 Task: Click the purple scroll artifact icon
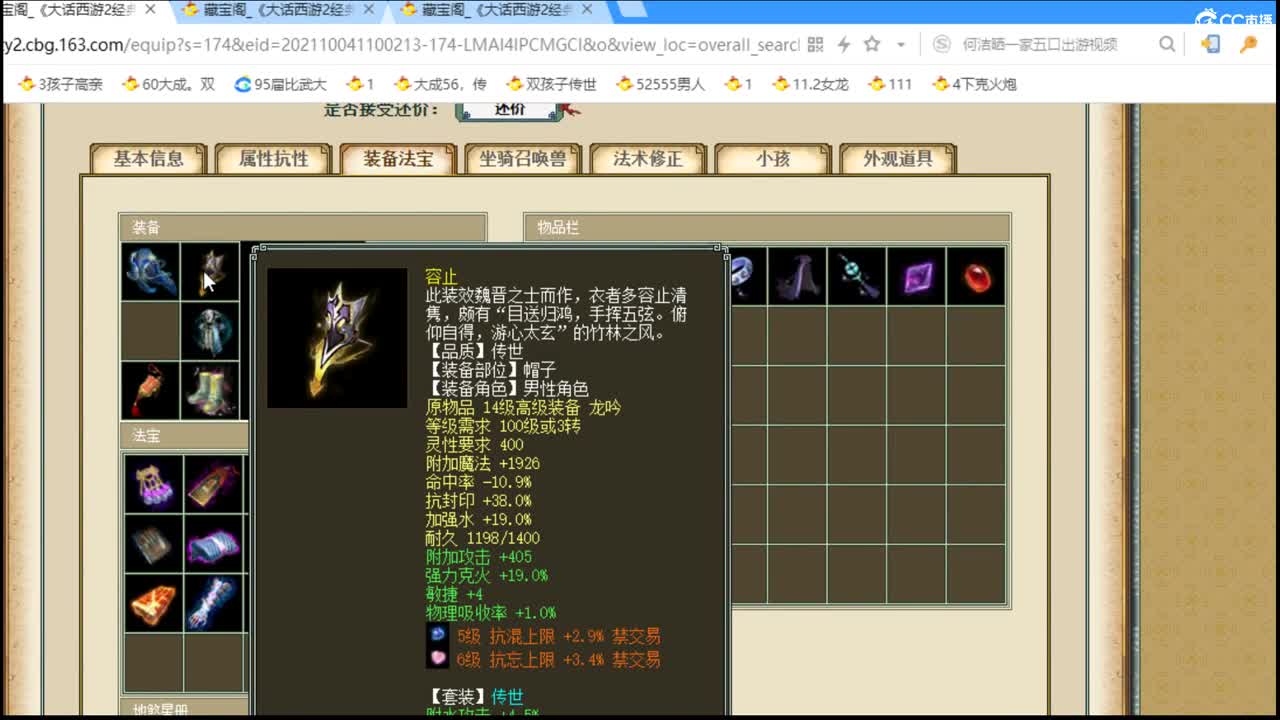coord(214,543)
